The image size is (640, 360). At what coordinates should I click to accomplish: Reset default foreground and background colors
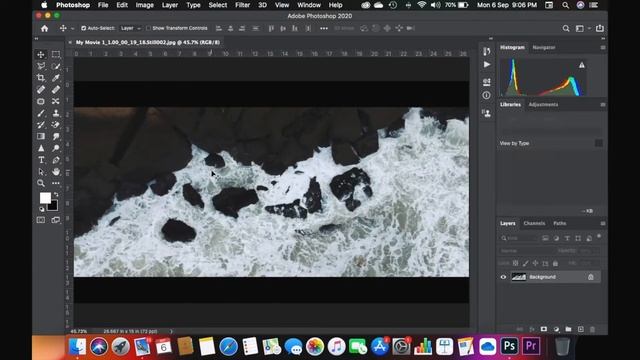(41, 209)
